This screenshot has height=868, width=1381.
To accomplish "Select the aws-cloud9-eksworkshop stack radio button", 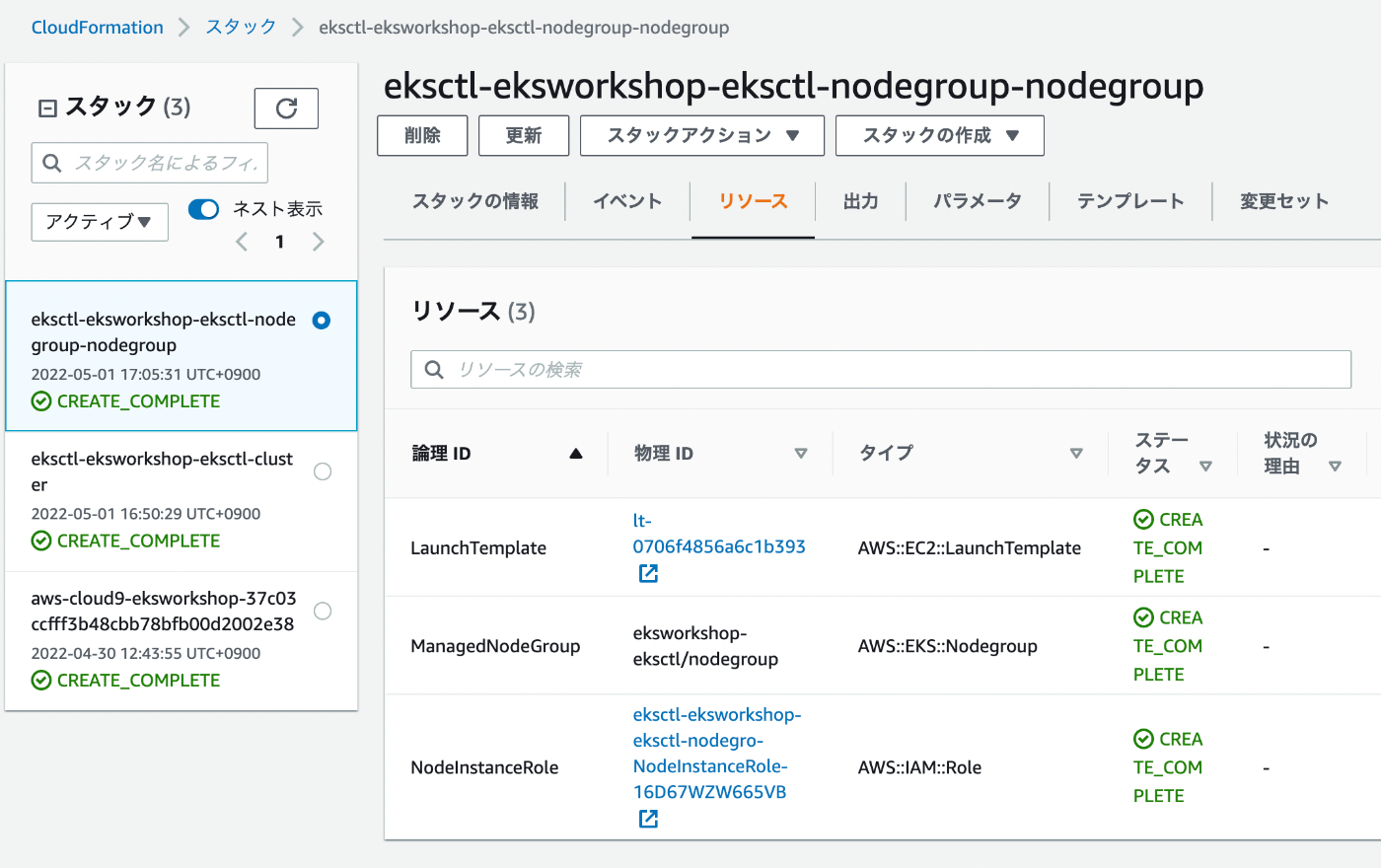I will tap(323, 612).
